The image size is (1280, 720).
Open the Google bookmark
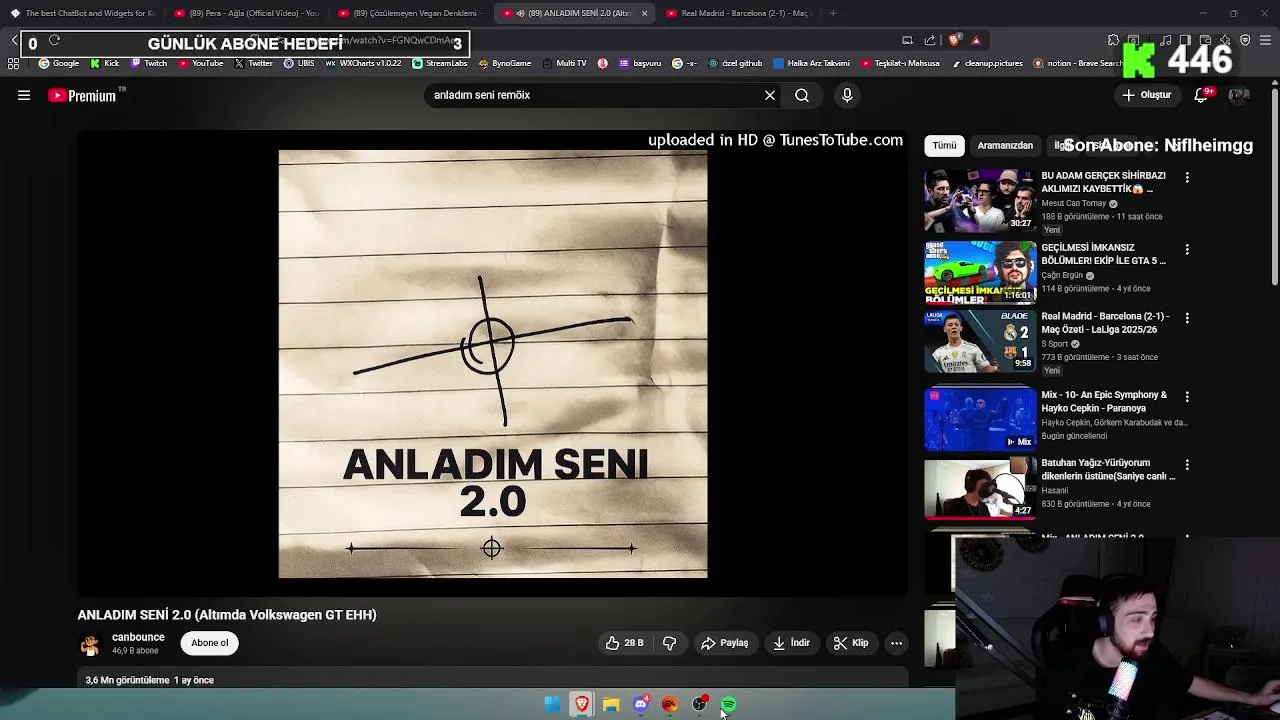(59, 63)
